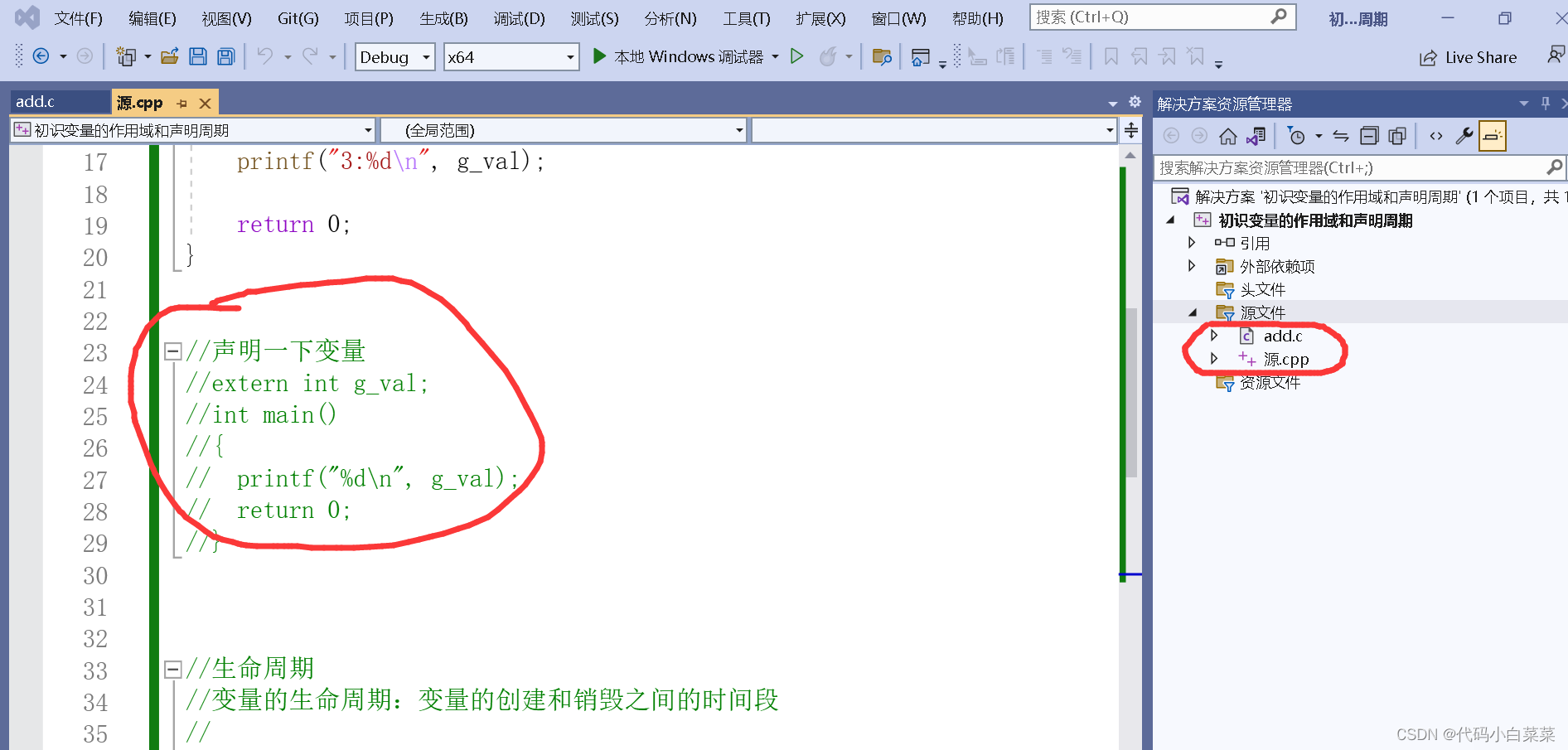Collapse the code region at line 23
The image size is (1568, 750).
(x=173, y=351)
